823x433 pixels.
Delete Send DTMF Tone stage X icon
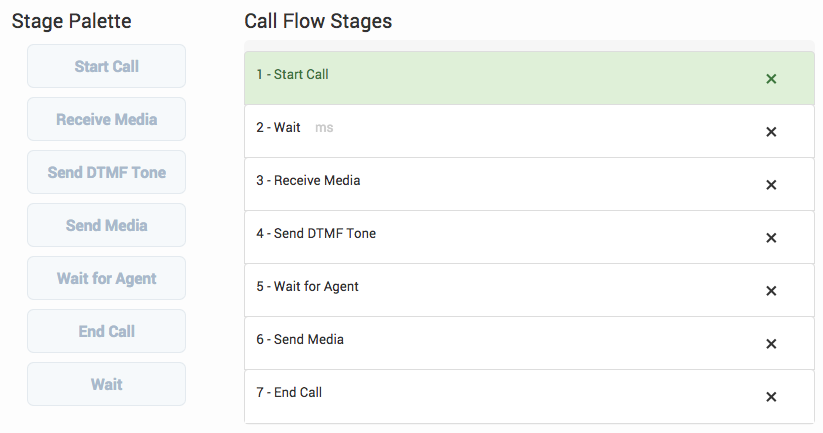pos(771,238)
